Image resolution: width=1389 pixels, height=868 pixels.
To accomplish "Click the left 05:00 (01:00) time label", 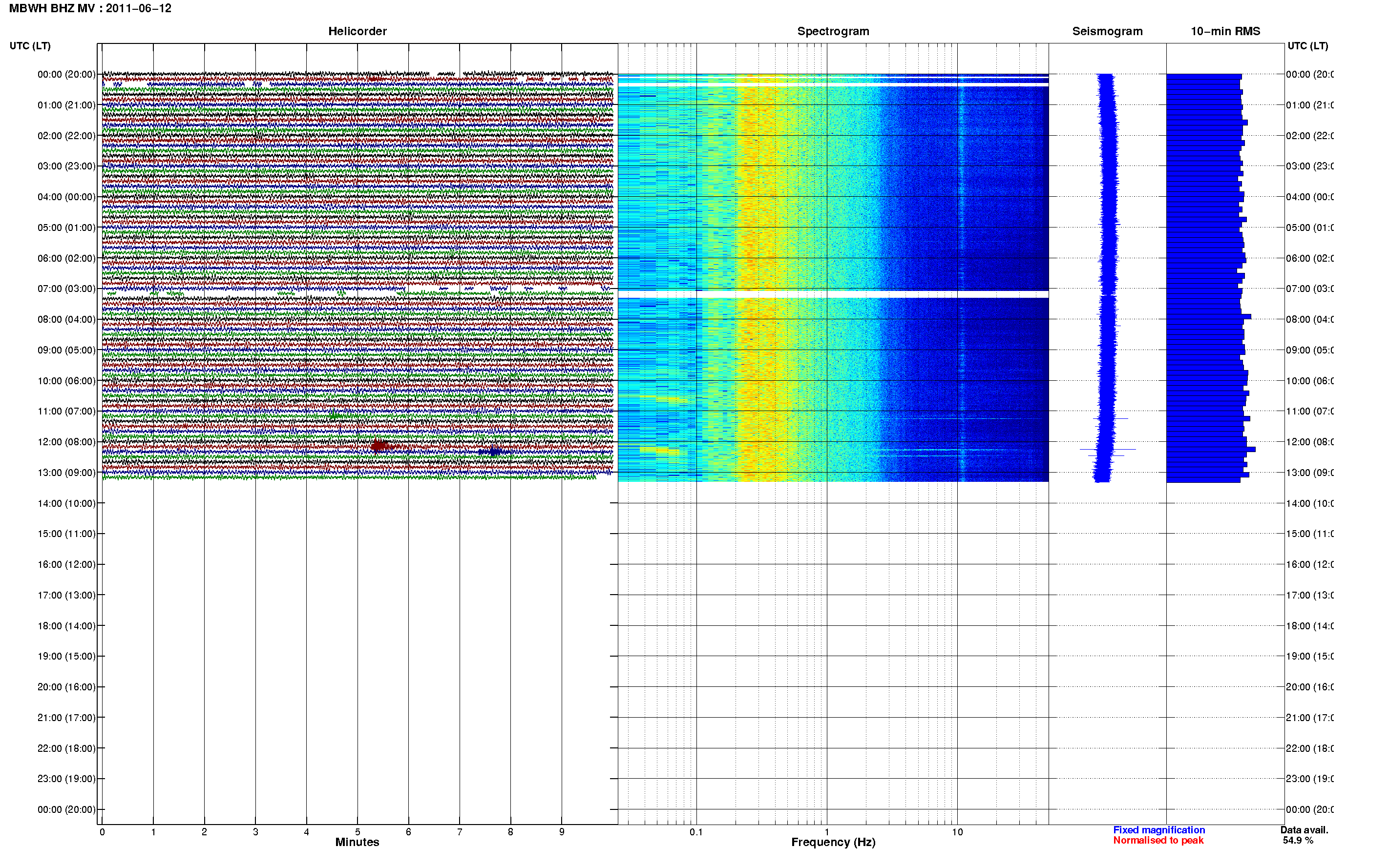I will point(66,227).
